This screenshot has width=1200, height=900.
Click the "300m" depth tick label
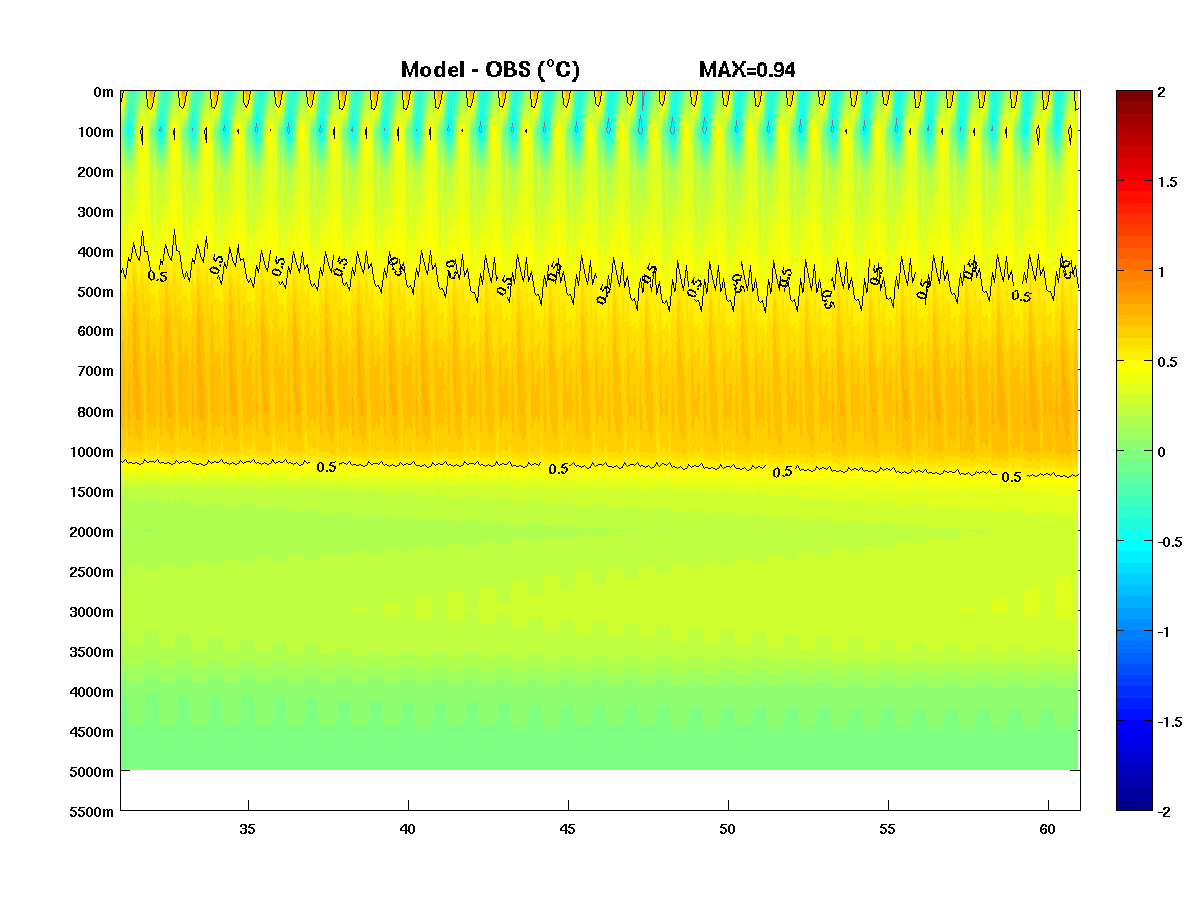[x=97, y=212]
